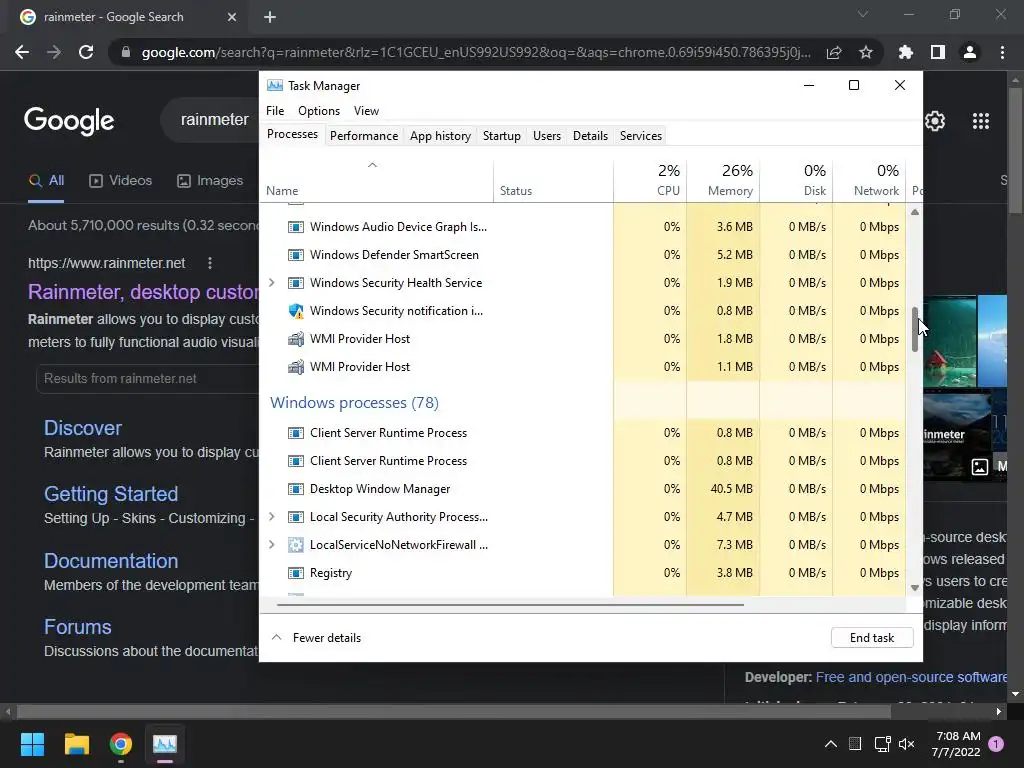This screenshot has width=1024, height=768.
Task: Switch to the Performance tab
Action: coord(364,136)
